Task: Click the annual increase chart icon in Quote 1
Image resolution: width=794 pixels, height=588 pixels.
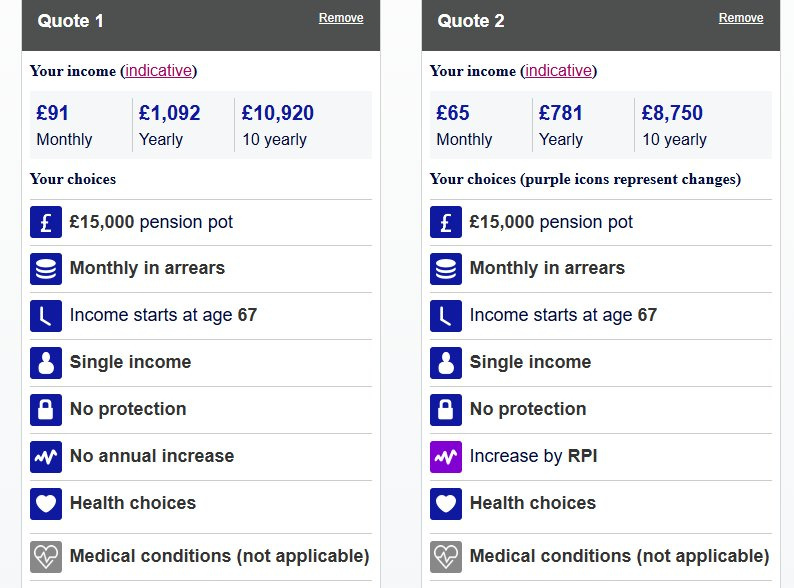Action: click(x=46, y=457)
